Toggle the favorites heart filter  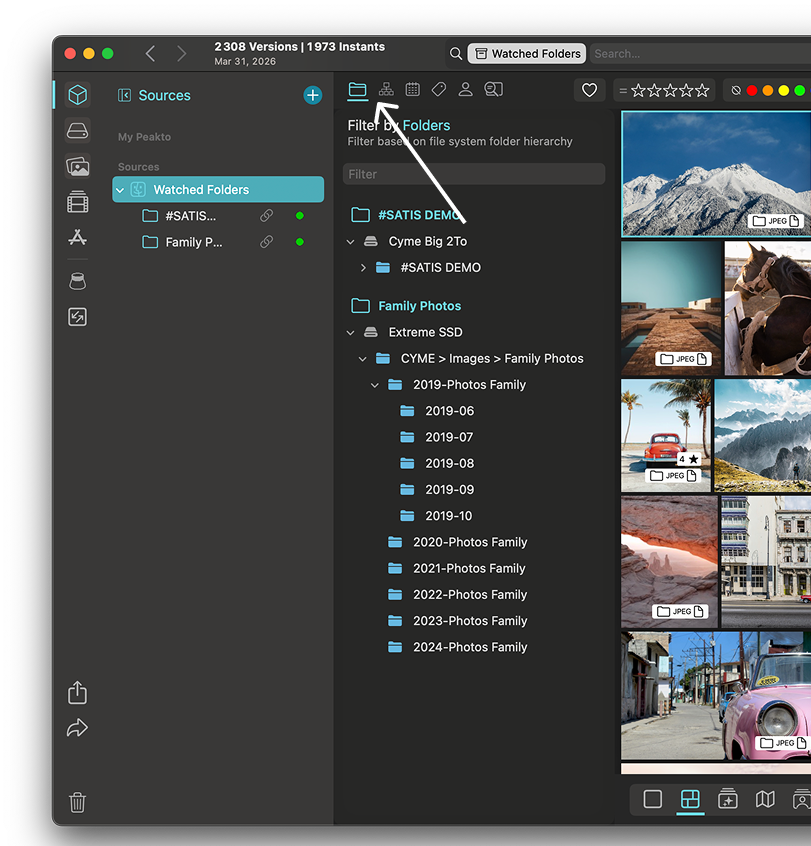[589, 91]
